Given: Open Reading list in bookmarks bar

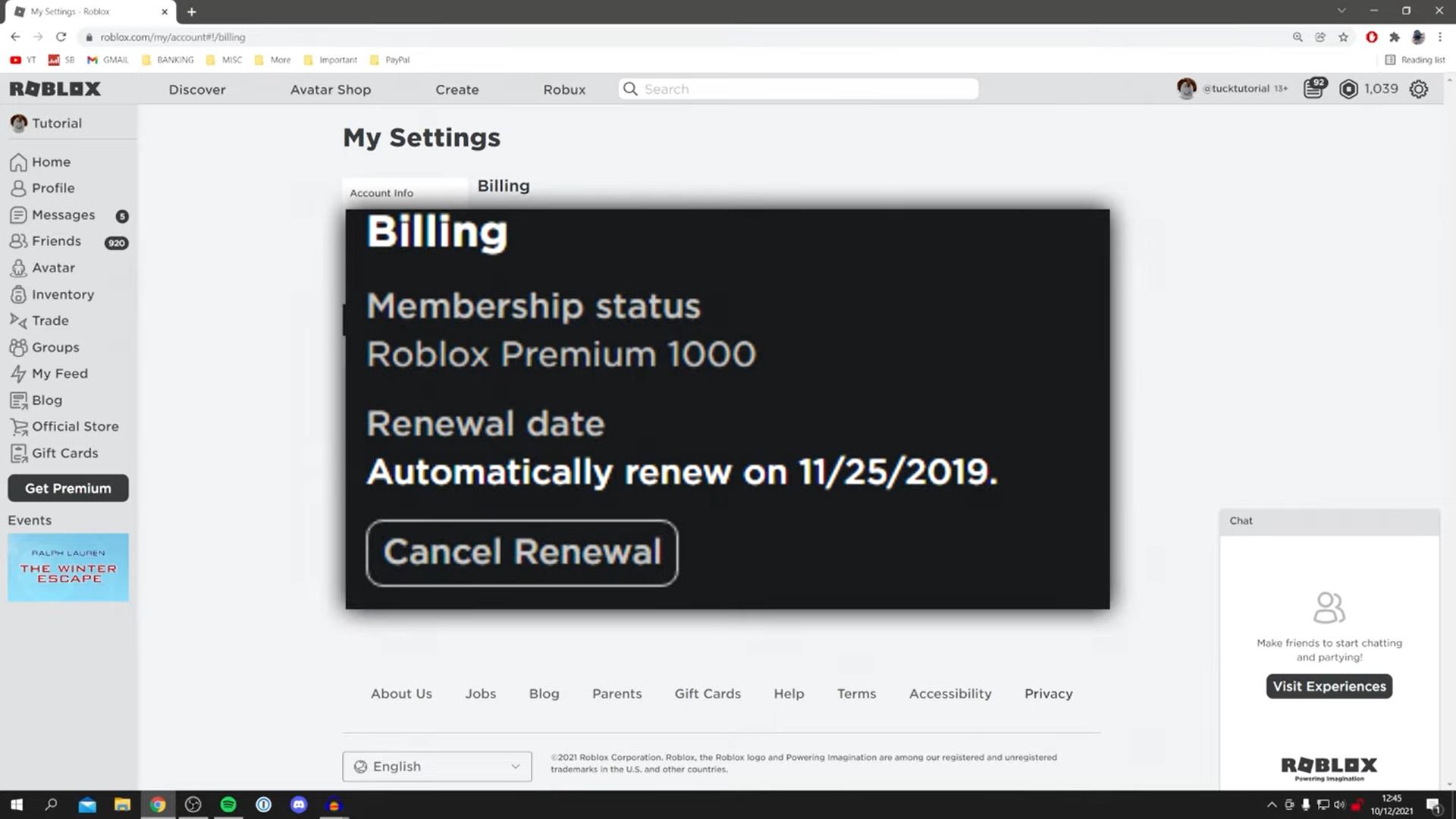Looking at the screenshot, I should [x=1415, y=60].
